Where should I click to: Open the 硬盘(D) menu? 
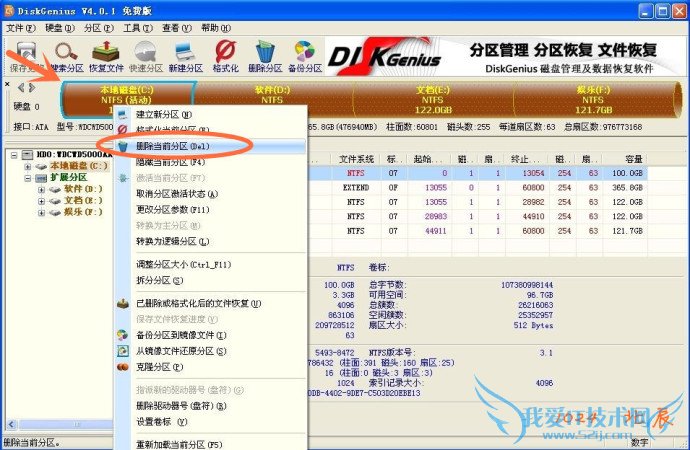tap(60, 28)
